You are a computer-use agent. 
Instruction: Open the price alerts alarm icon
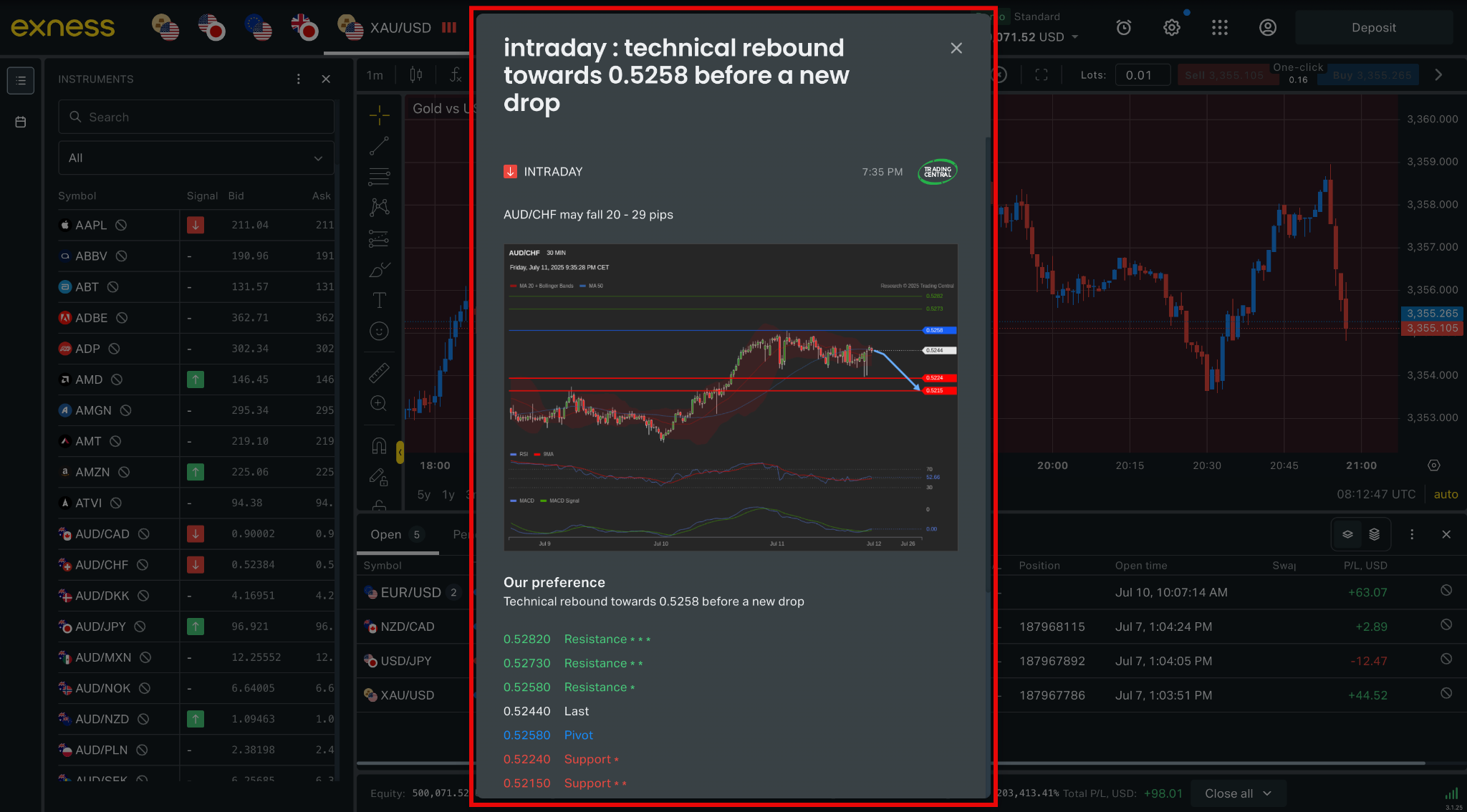pyautogui.click(x=1124, y=28)
